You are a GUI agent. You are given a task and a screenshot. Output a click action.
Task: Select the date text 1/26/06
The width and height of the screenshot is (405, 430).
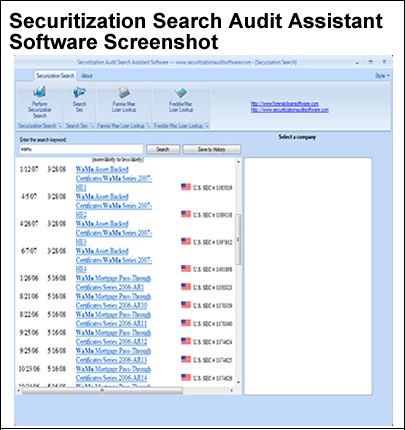[29, 278]
